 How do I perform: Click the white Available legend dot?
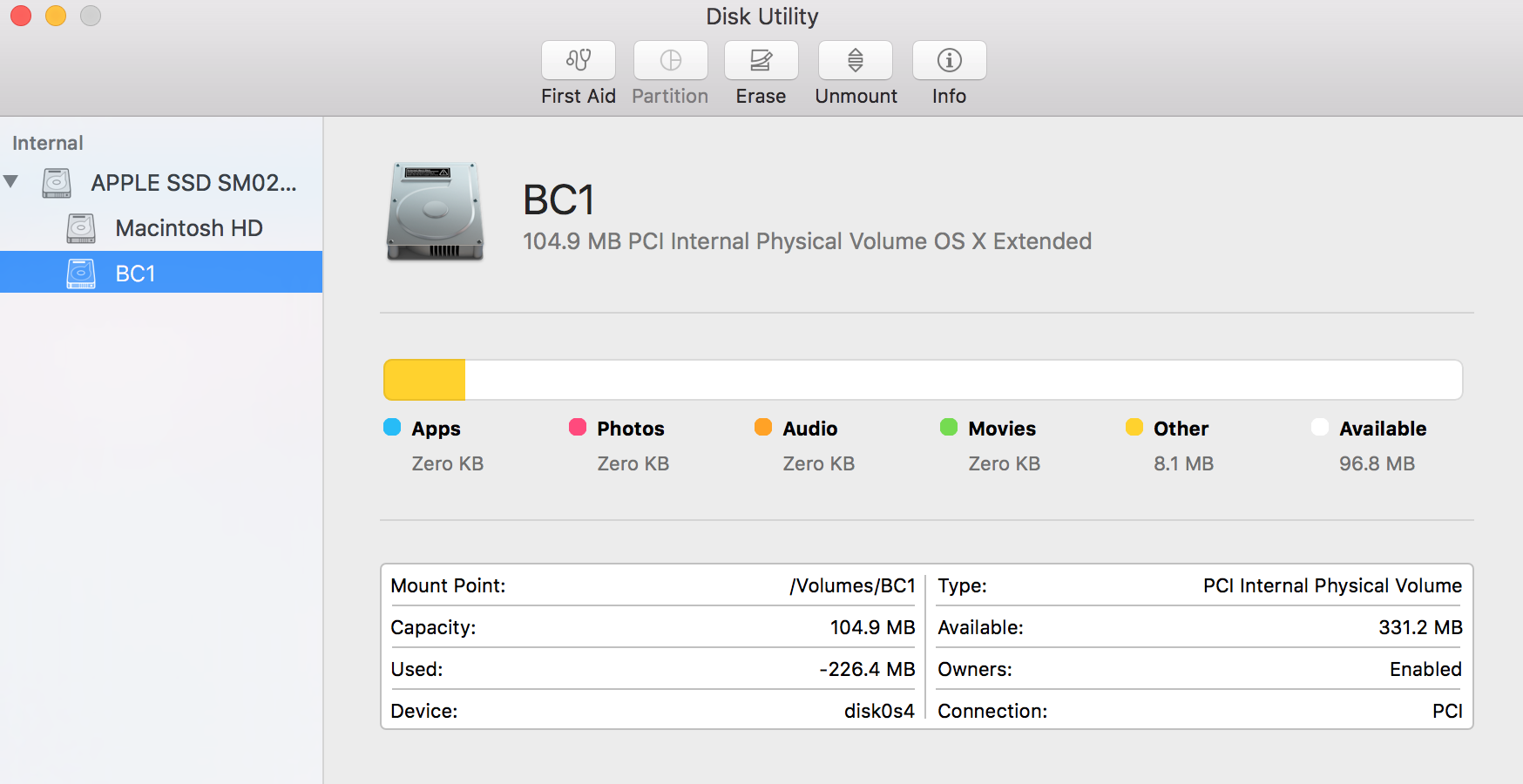(1320, 428)
